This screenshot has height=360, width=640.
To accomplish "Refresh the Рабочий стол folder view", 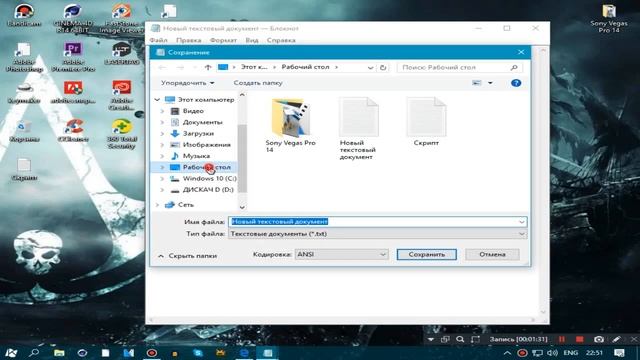I will pyautogui.click(x=383, y=67).
